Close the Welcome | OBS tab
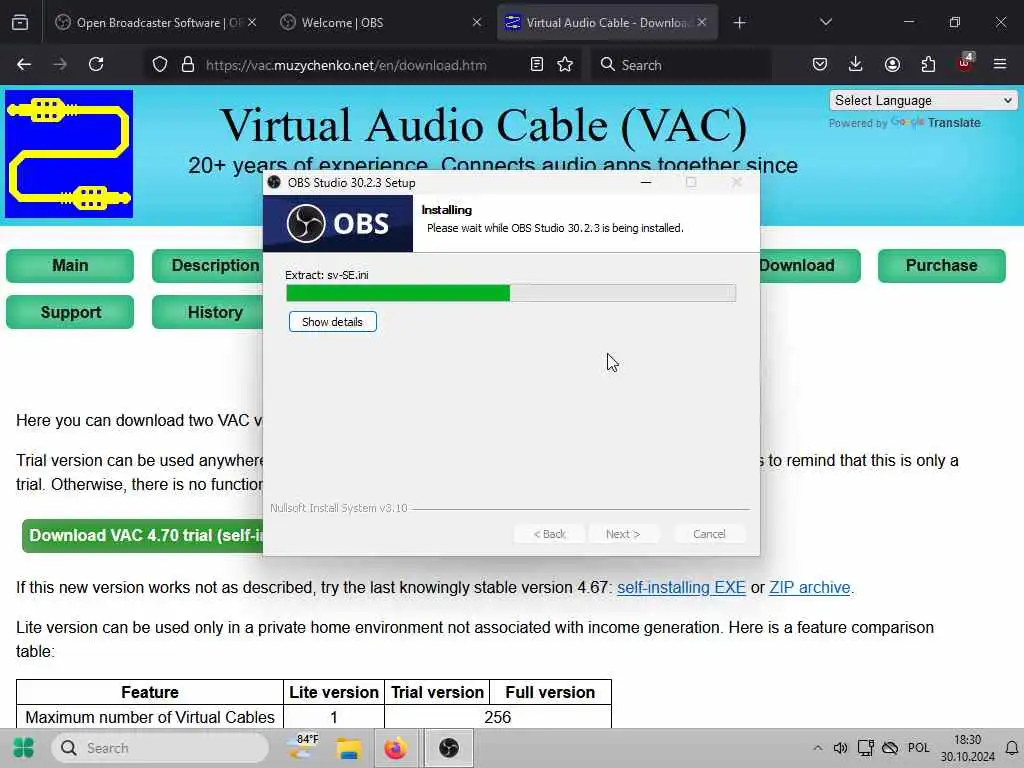Screen dimensions: 1024x768 tap(477, 23)
